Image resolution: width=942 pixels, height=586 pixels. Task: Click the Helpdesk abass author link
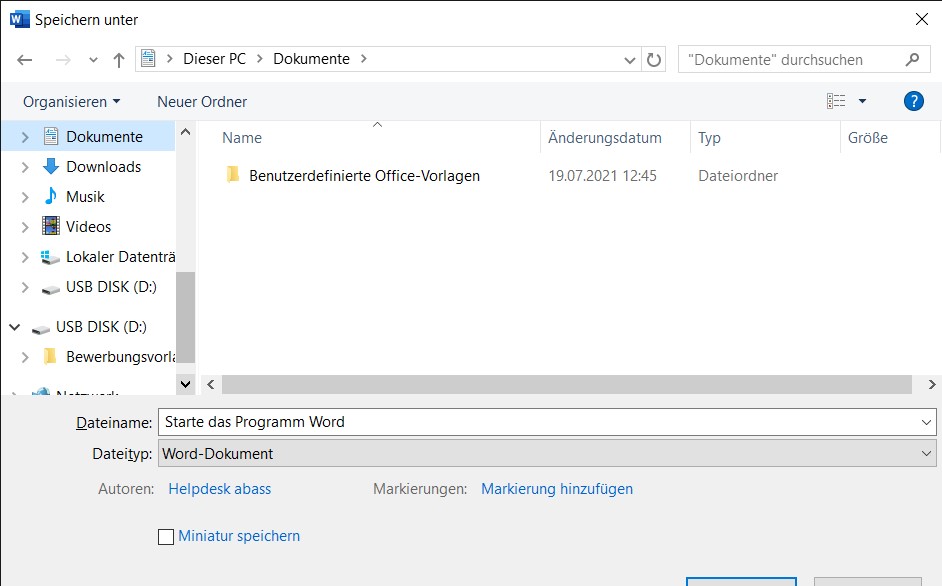point(219,489)
